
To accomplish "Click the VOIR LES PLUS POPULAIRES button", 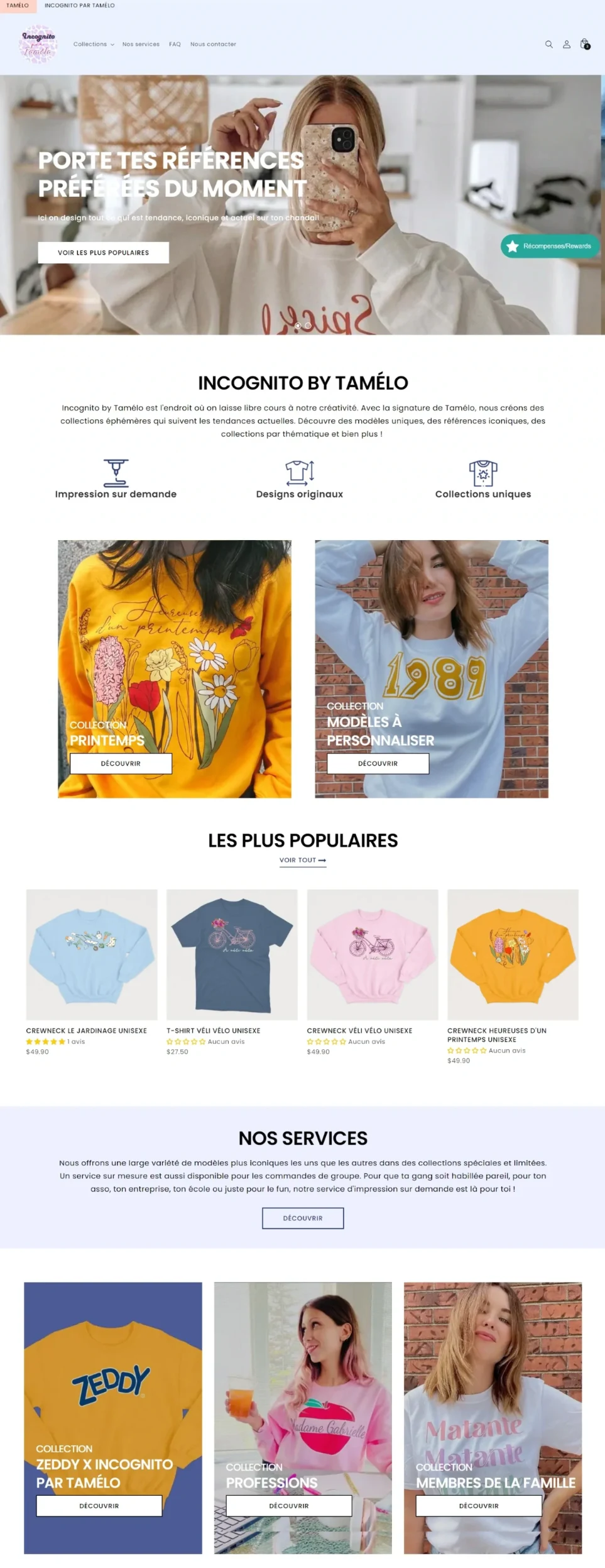I will tap(103, 253).
